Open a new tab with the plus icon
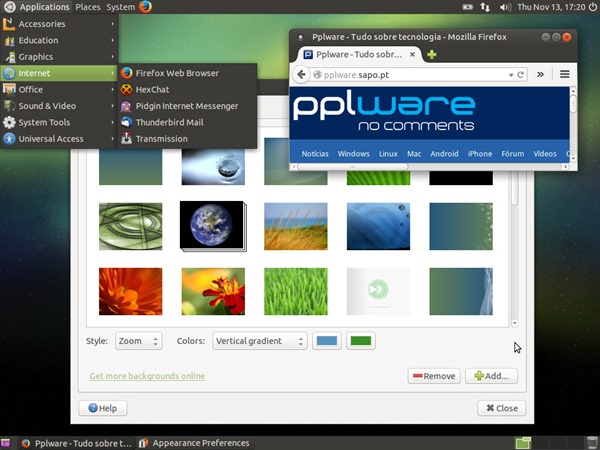This screenshot has height=450, width=600. coord(432,54)
